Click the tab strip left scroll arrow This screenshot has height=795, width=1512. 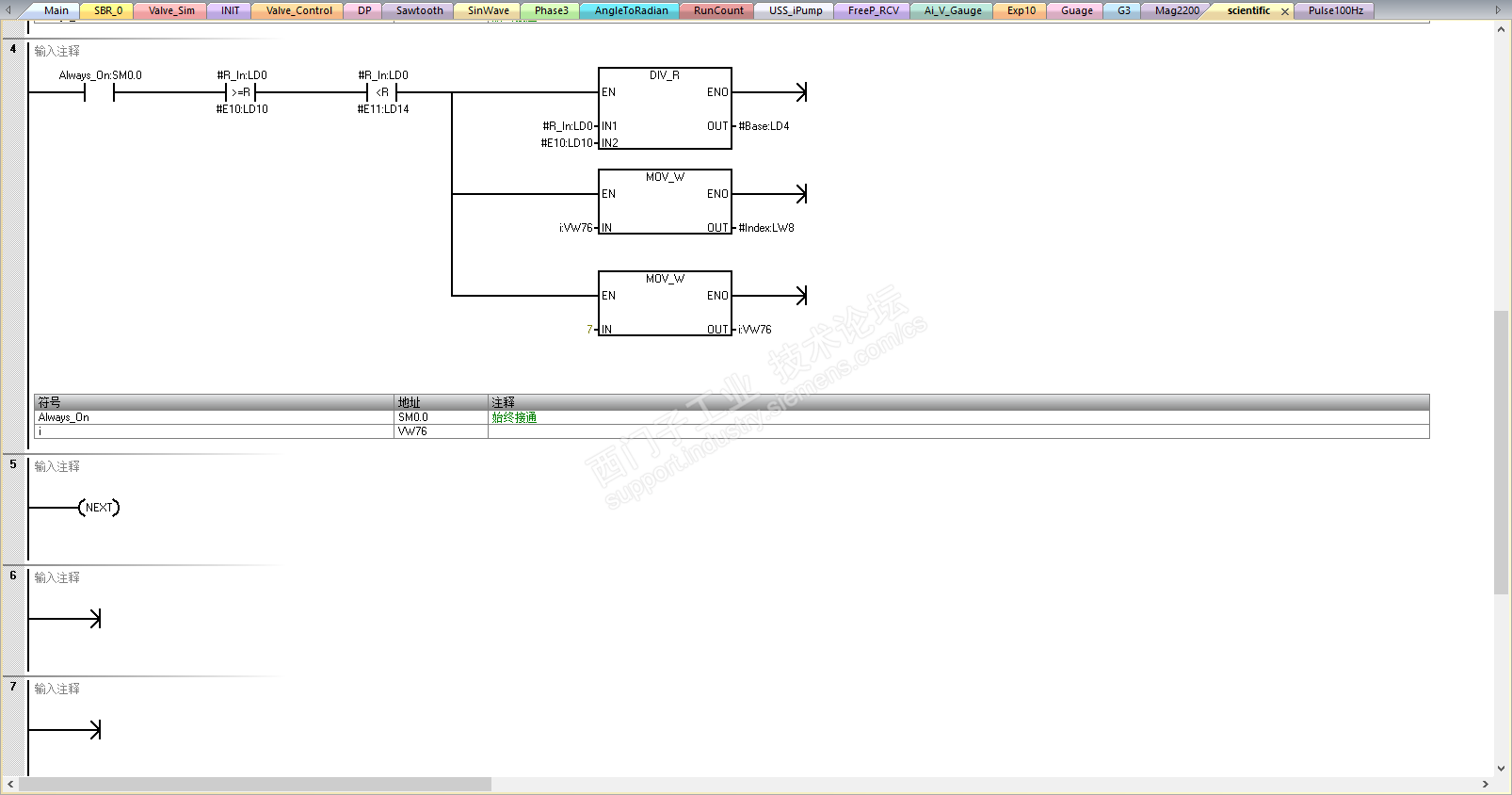coord(9,10)
